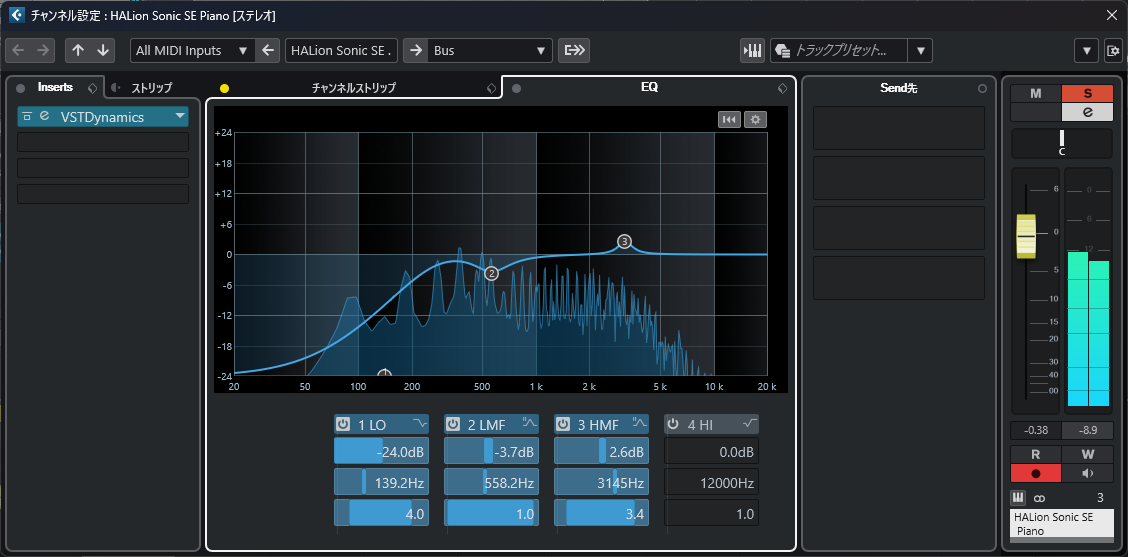Click the EQ preset diamond icon
Viewport: 1128px width, 557px height.
[782, 89]
